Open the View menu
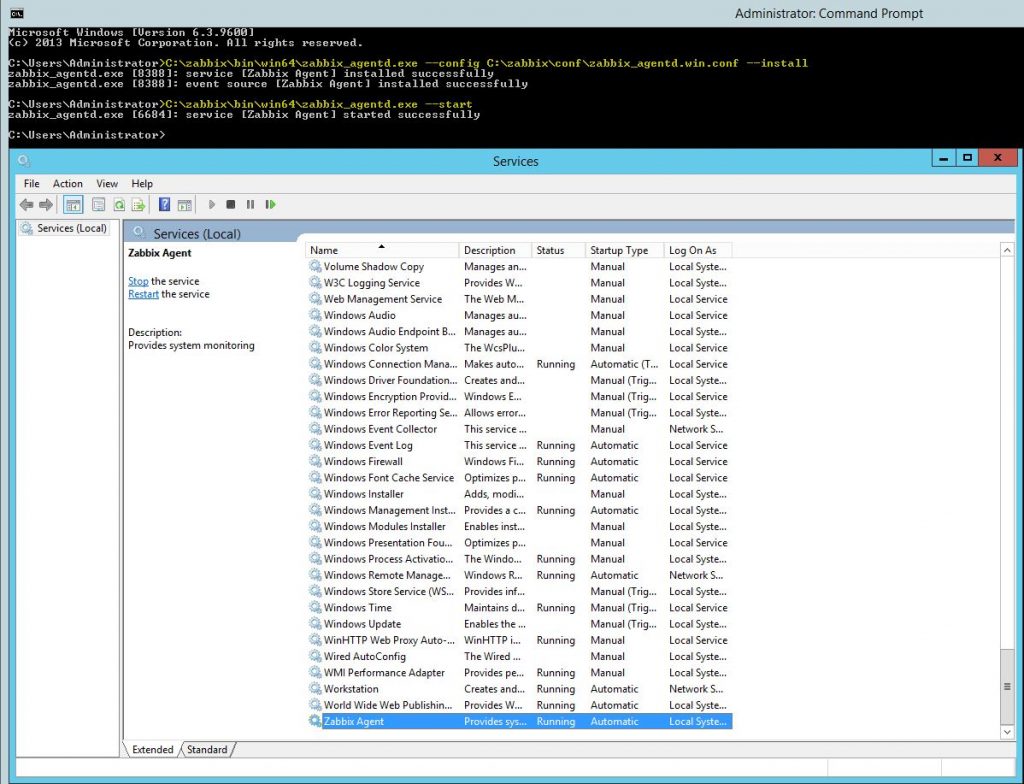The image size is (1024, 784). [107, 184]
